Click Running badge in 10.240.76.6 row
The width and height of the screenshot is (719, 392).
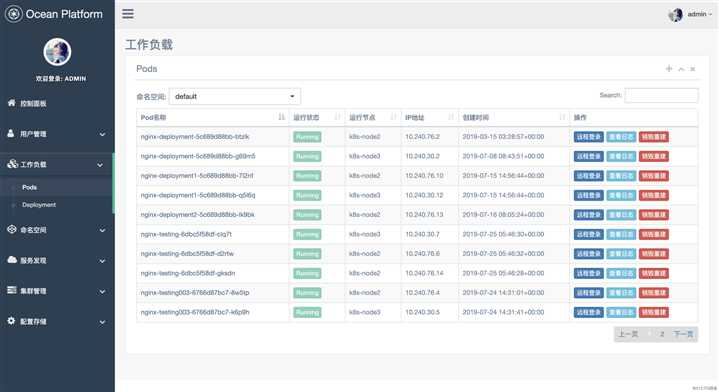click(x=307, y=254)
